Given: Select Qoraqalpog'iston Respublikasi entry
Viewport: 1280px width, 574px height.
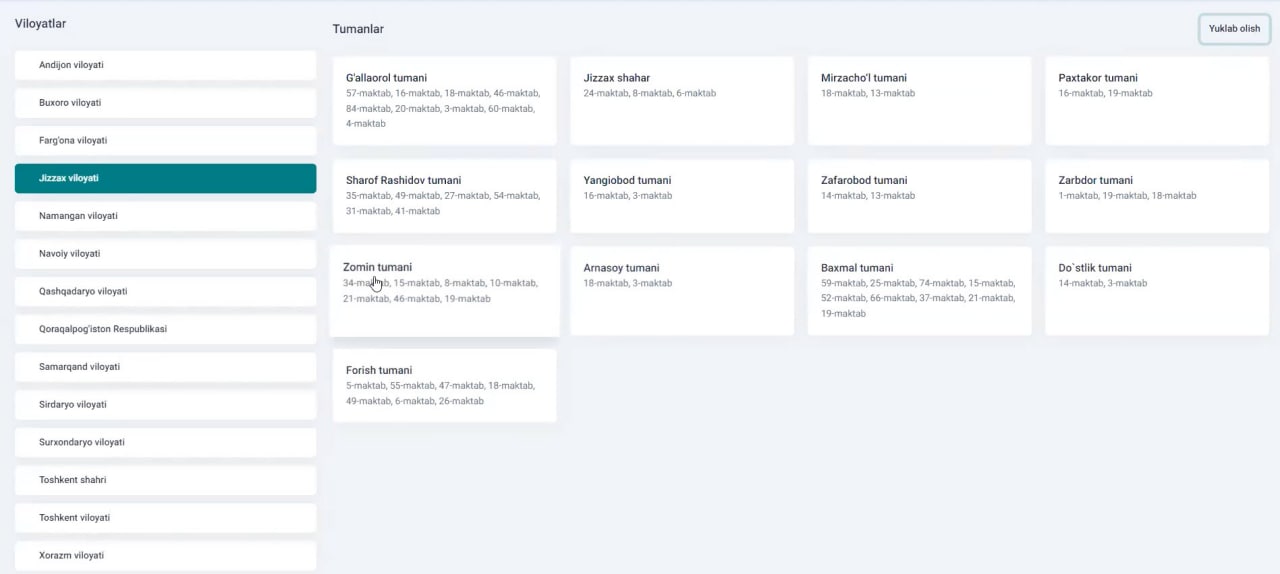Looking at the screenshot, I should tap(165, 329).
